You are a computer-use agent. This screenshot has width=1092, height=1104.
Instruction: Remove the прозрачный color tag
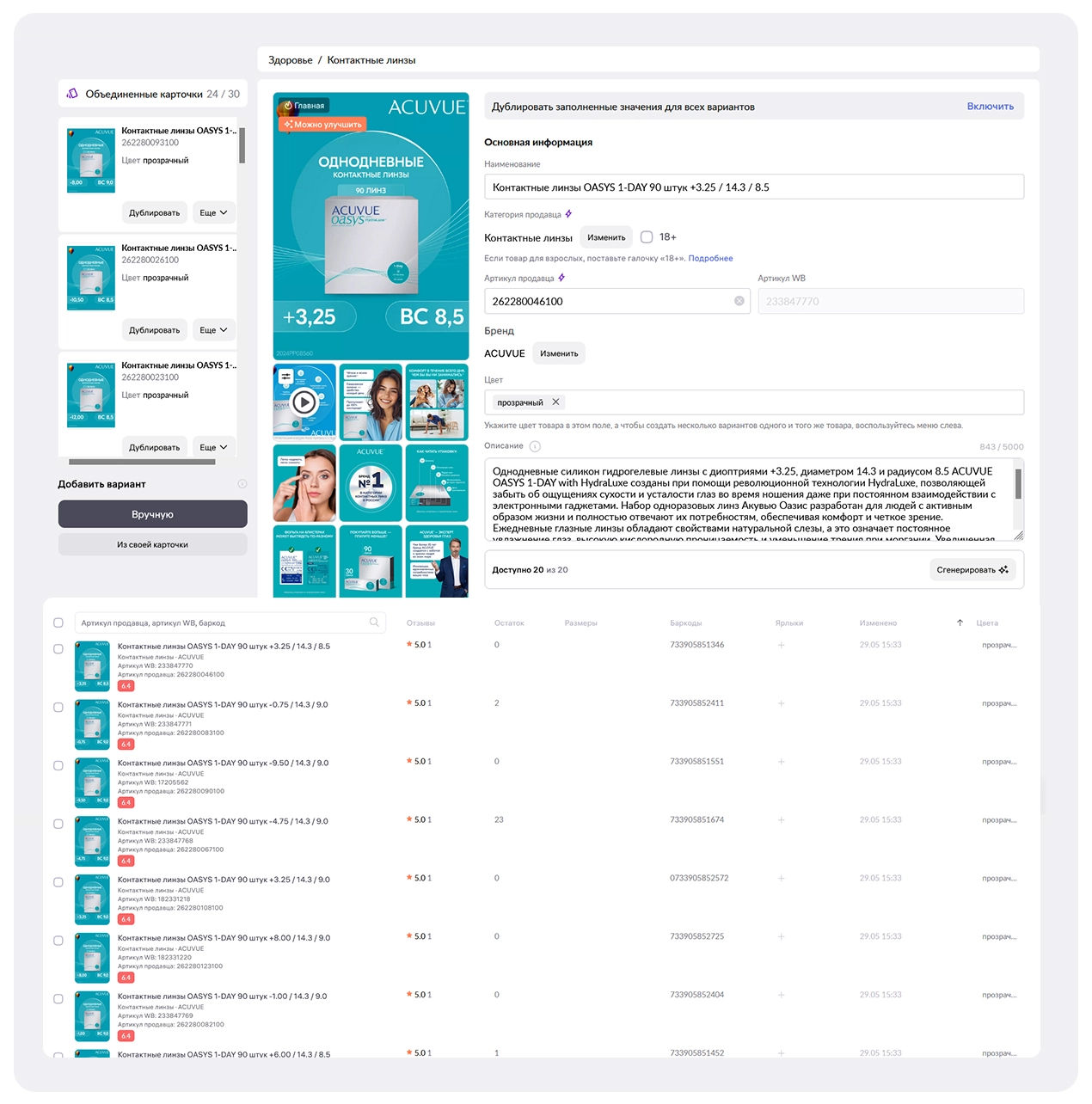(x=555, y=402)
